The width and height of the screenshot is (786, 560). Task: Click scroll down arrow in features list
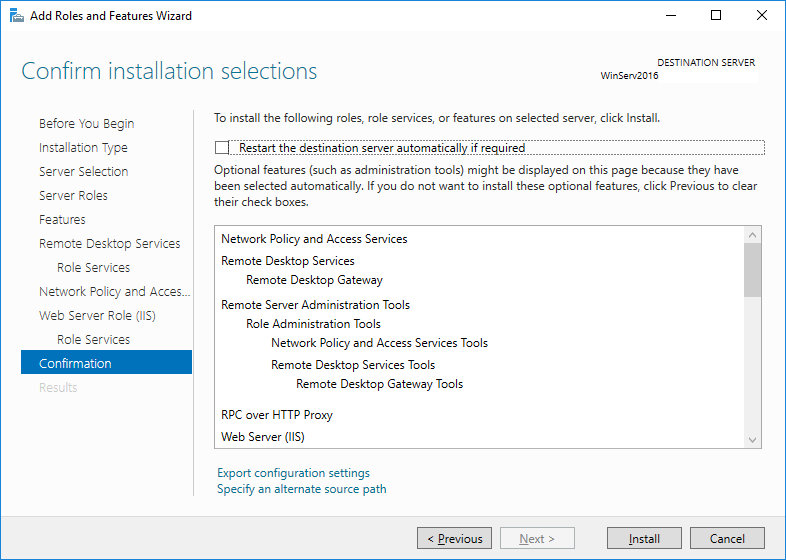coord(753,439)
